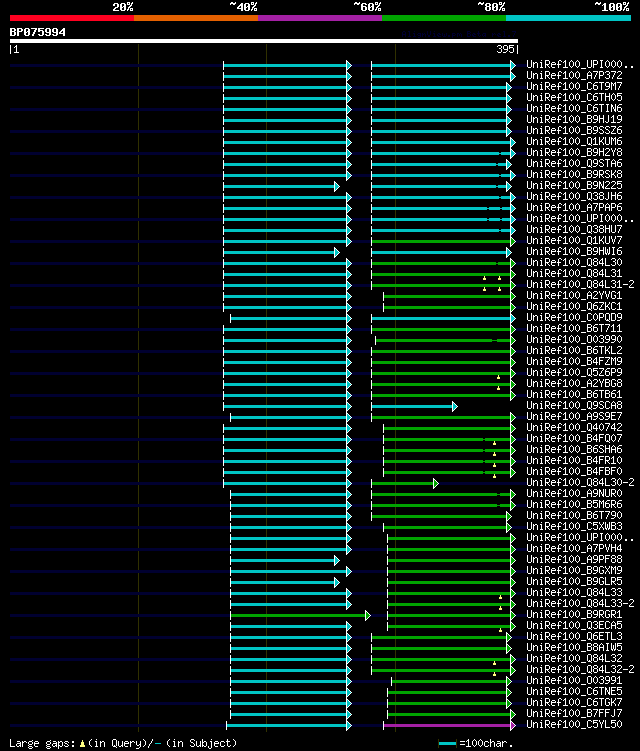Select hit label UniRef100_Q84L33-2

pos(580,604)
